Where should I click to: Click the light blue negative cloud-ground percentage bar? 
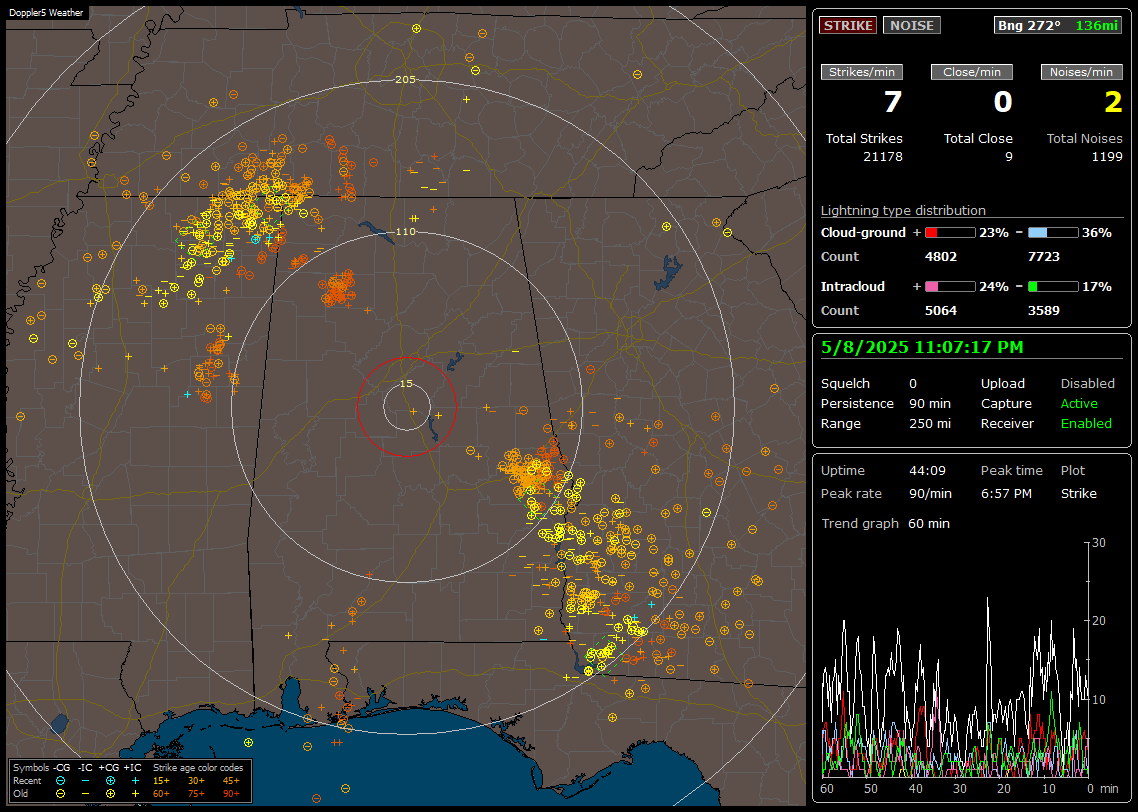(1053, 233)
